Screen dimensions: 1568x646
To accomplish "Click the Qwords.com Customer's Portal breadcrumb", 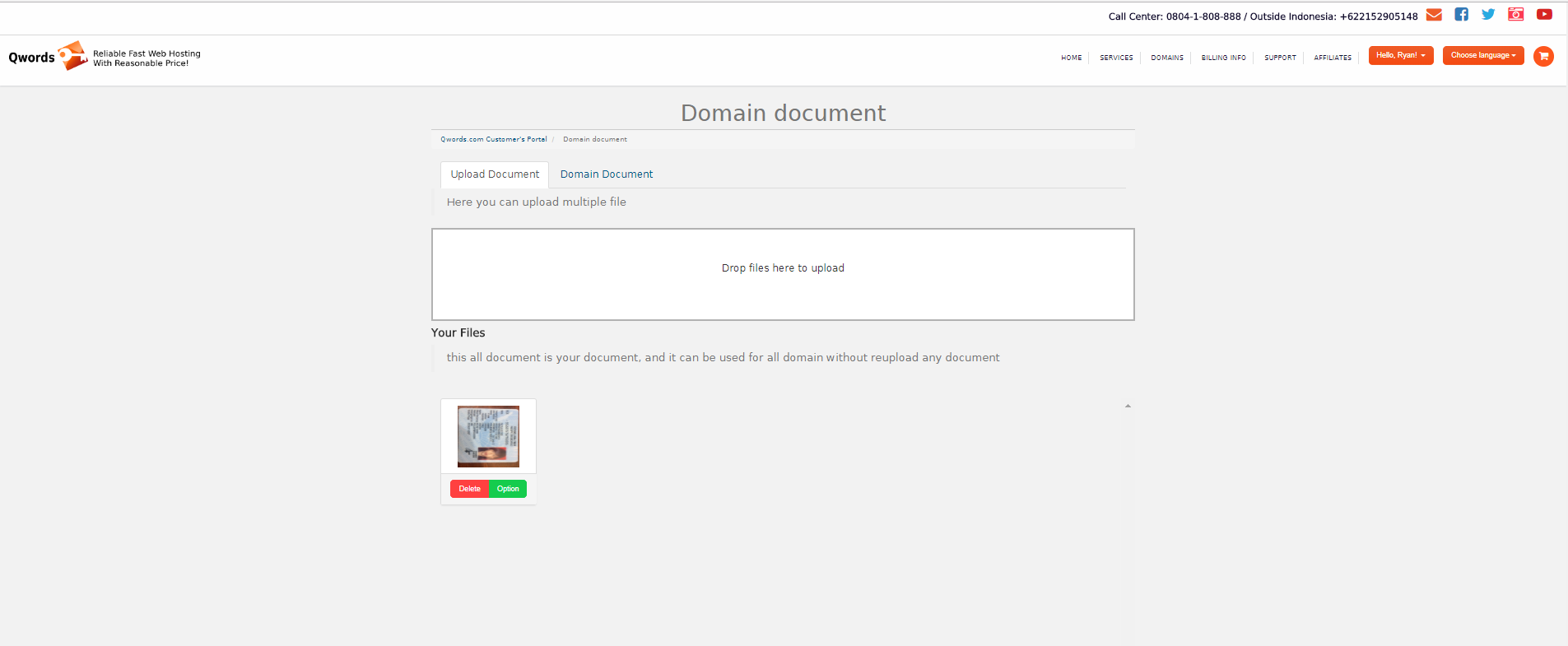I will tap(493, 139).
